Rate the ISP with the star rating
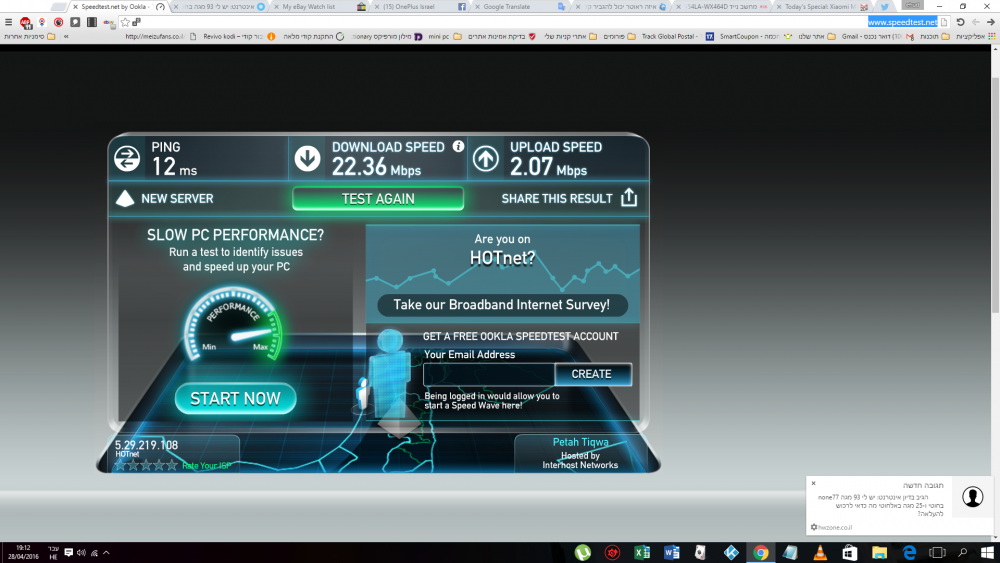The image size is (1000, 563). click(147, 465)
